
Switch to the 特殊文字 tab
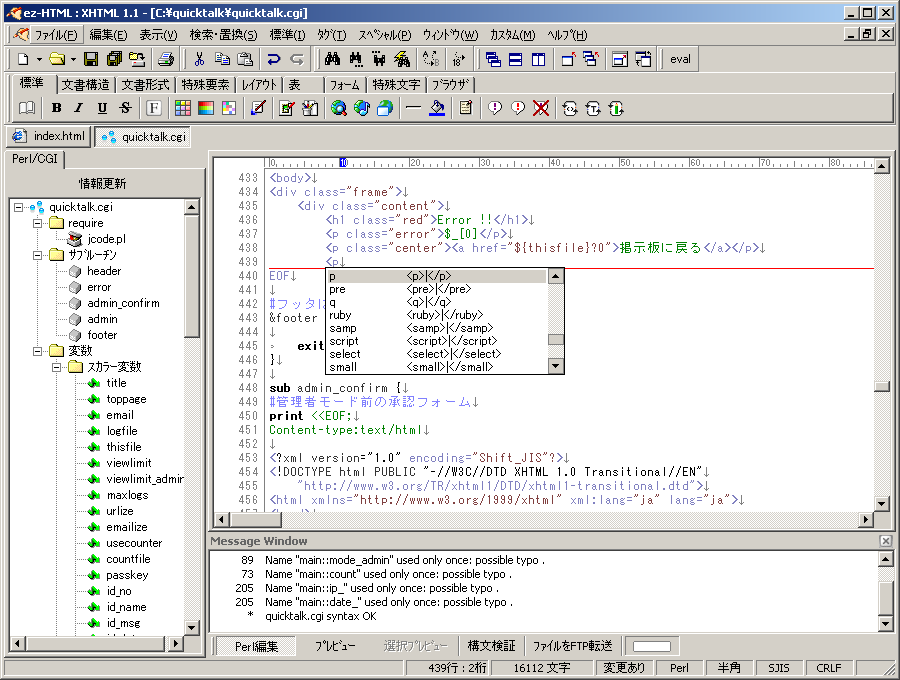[x=396, y=85]
